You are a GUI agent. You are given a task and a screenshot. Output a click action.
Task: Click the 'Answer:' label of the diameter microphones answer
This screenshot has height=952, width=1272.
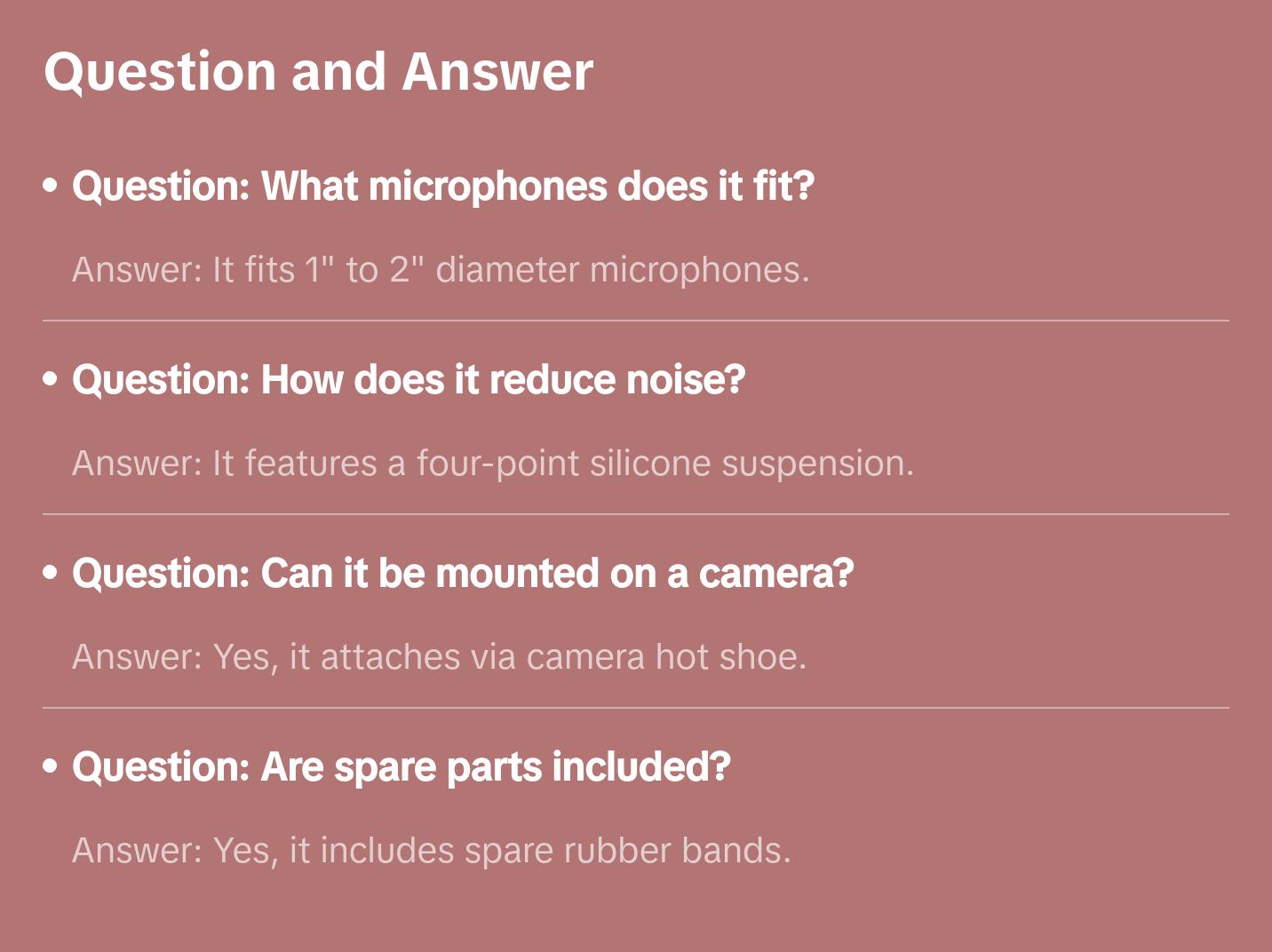click(138, 270)
